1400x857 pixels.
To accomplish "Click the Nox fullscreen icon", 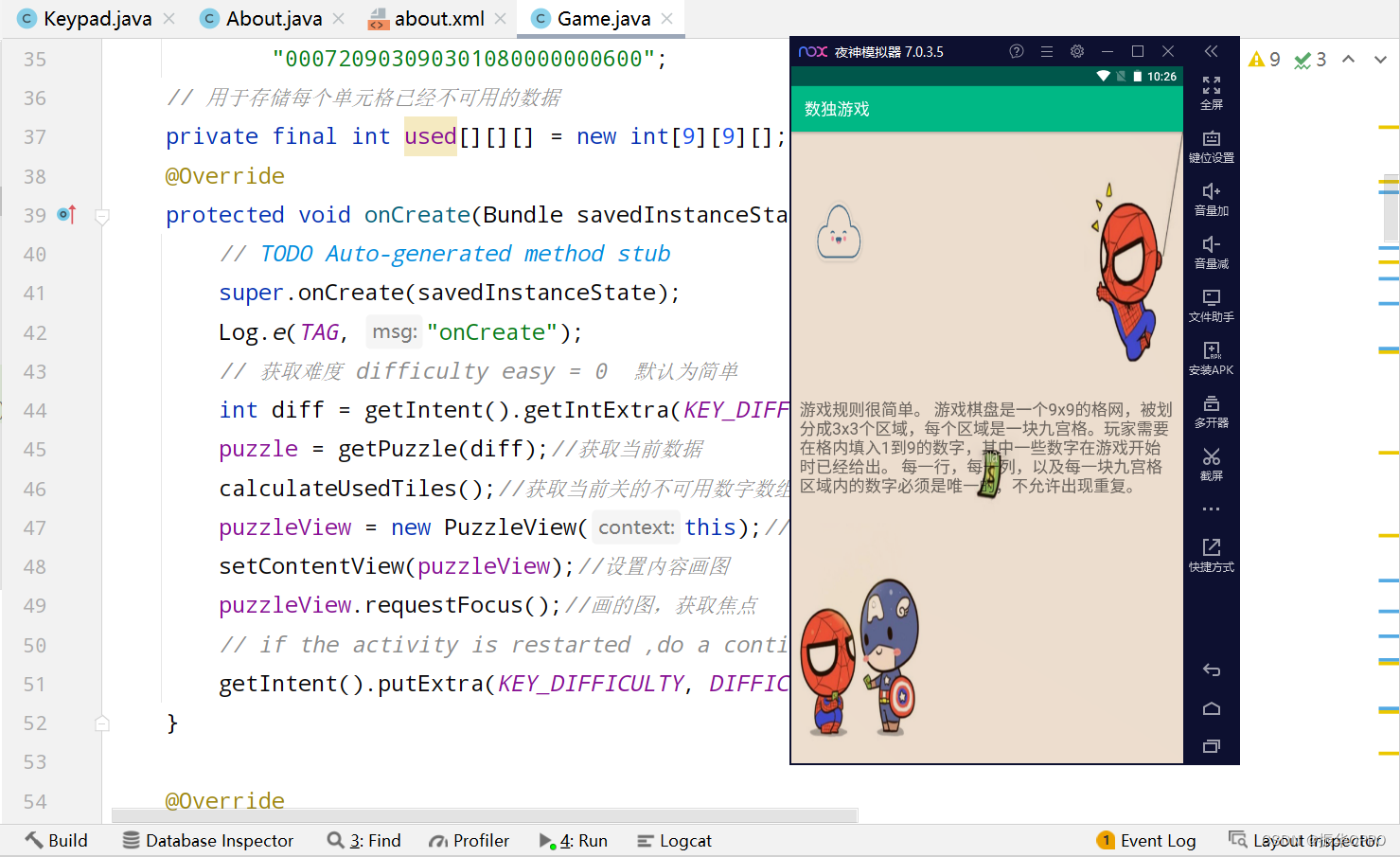I will (x=1212, y=93).
